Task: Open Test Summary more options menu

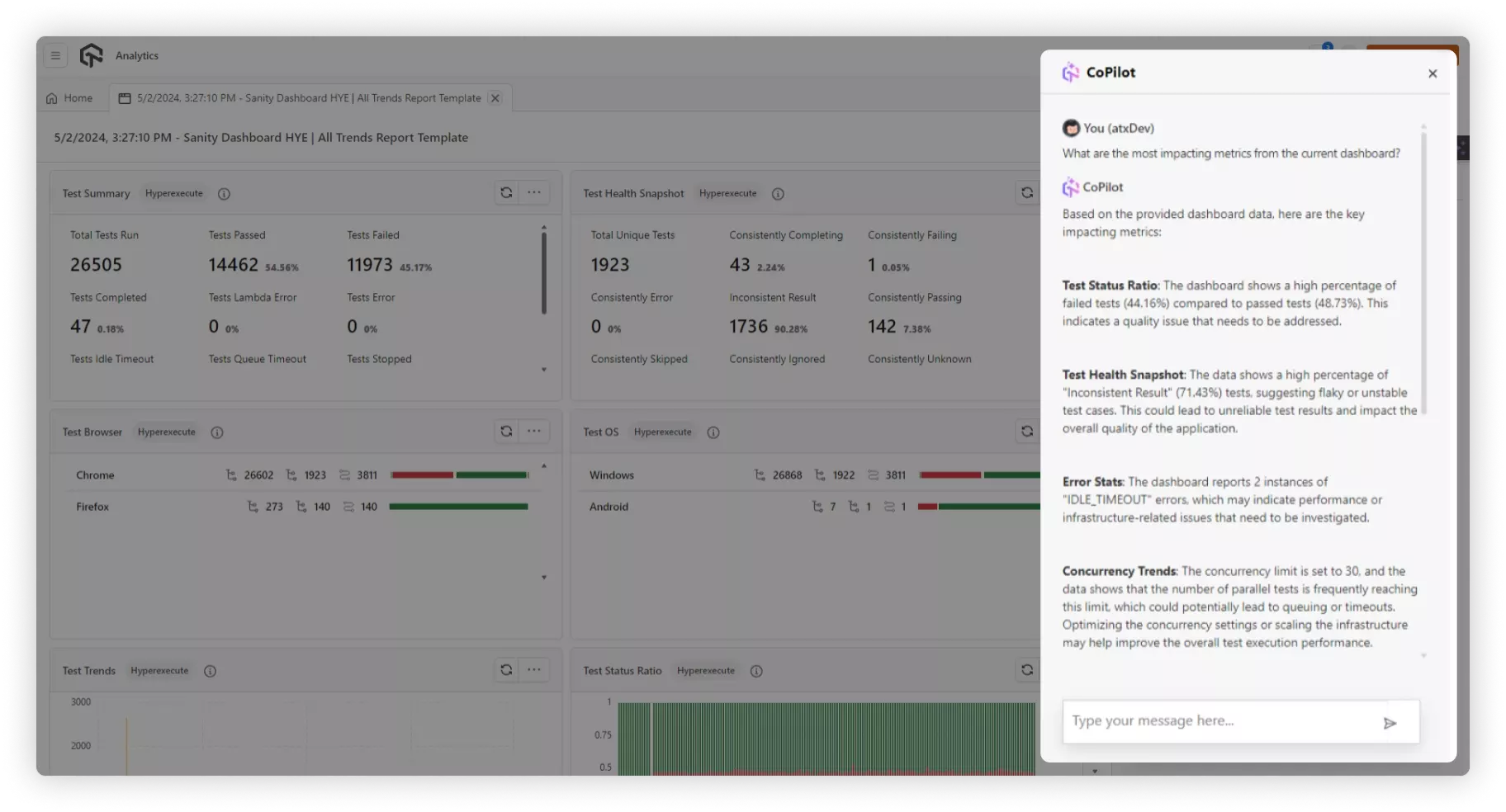Action: 534,192
